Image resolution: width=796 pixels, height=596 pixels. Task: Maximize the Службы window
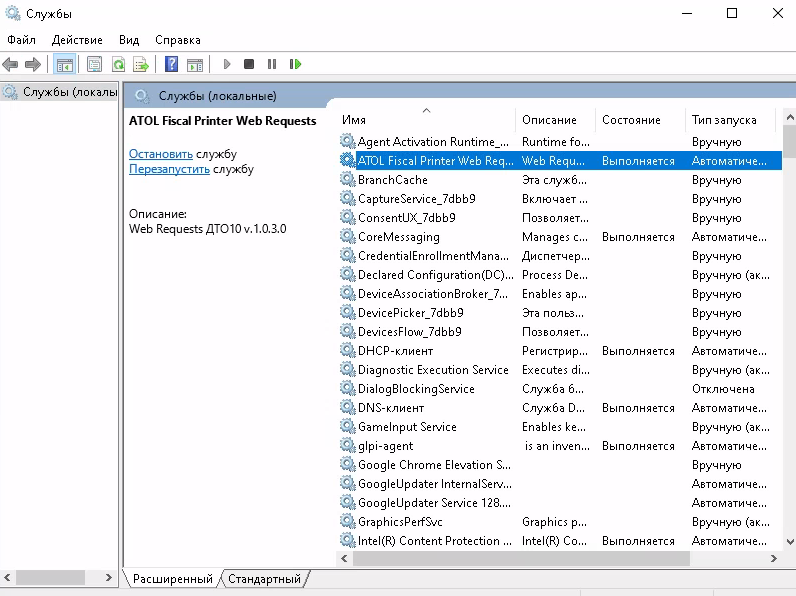[x=732, y=13]
